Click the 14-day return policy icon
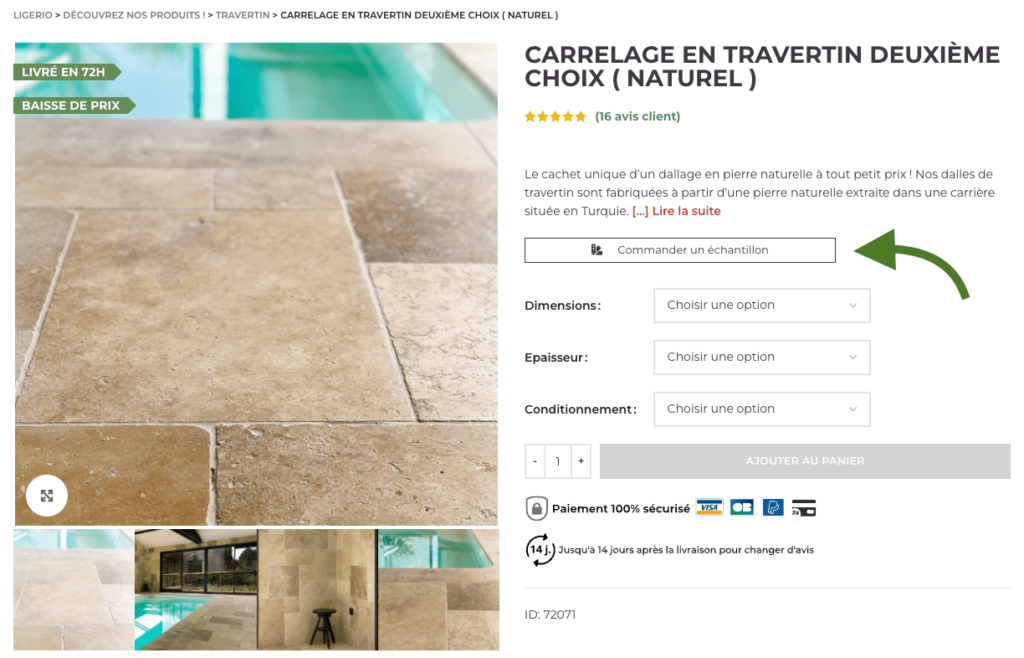 tap(540, 550)
